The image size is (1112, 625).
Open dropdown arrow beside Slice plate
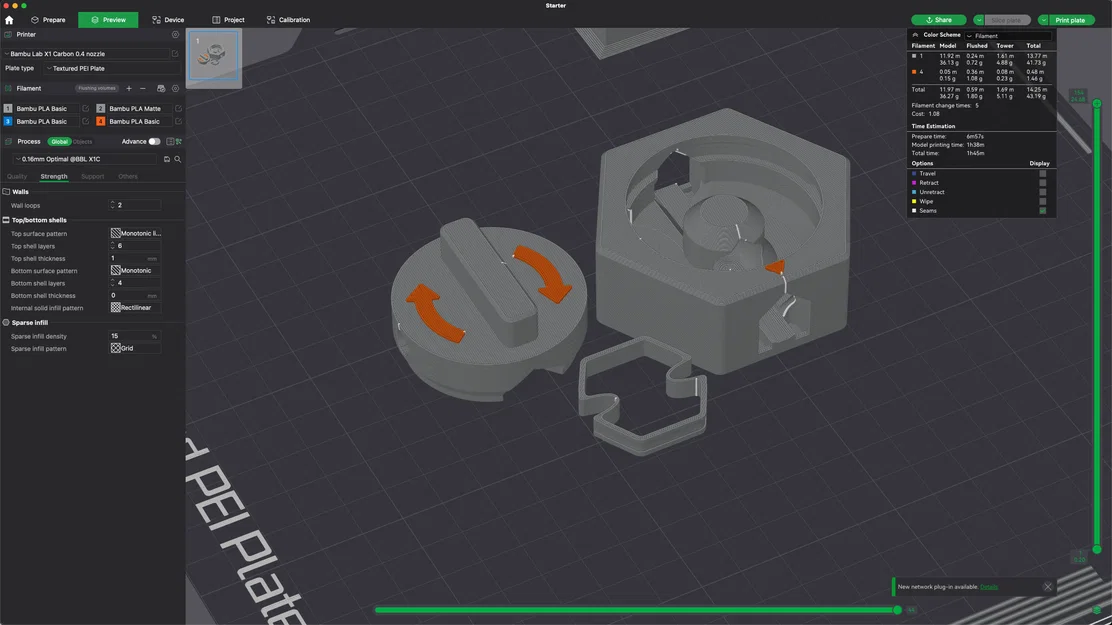tap(979, 20)
